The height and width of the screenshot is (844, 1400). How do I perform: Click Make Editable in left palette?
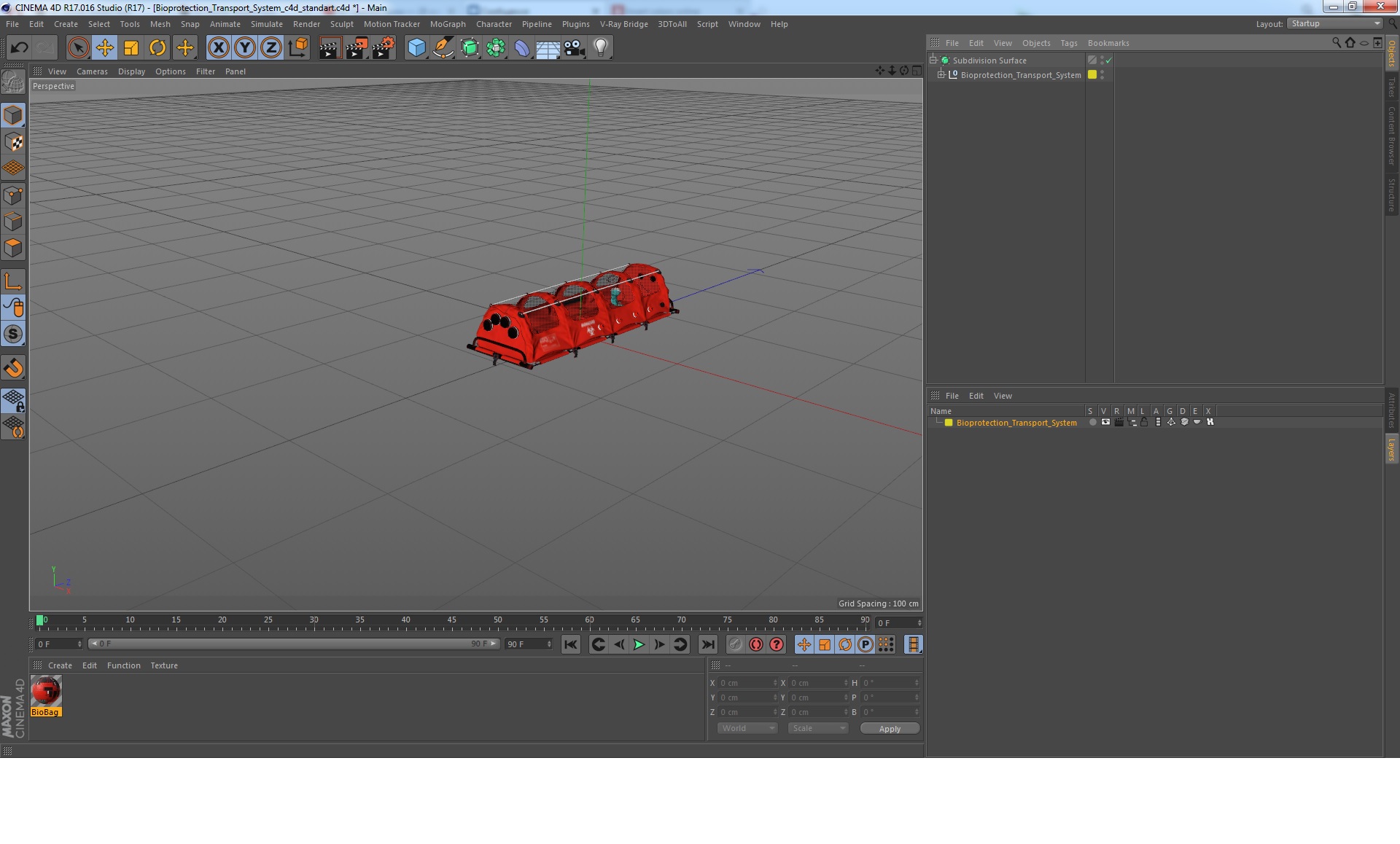(x=13, y=82)
